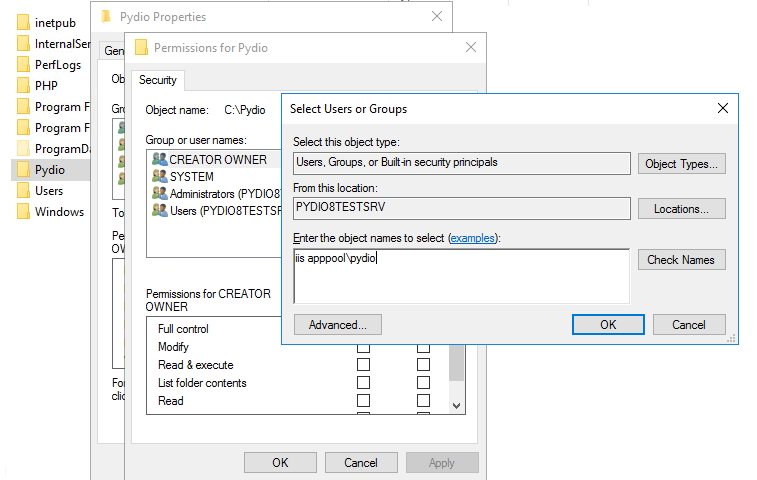Viewport: 757px width, 480px height.
Task: Select the PHP folder icon
Action: point(23,85)
